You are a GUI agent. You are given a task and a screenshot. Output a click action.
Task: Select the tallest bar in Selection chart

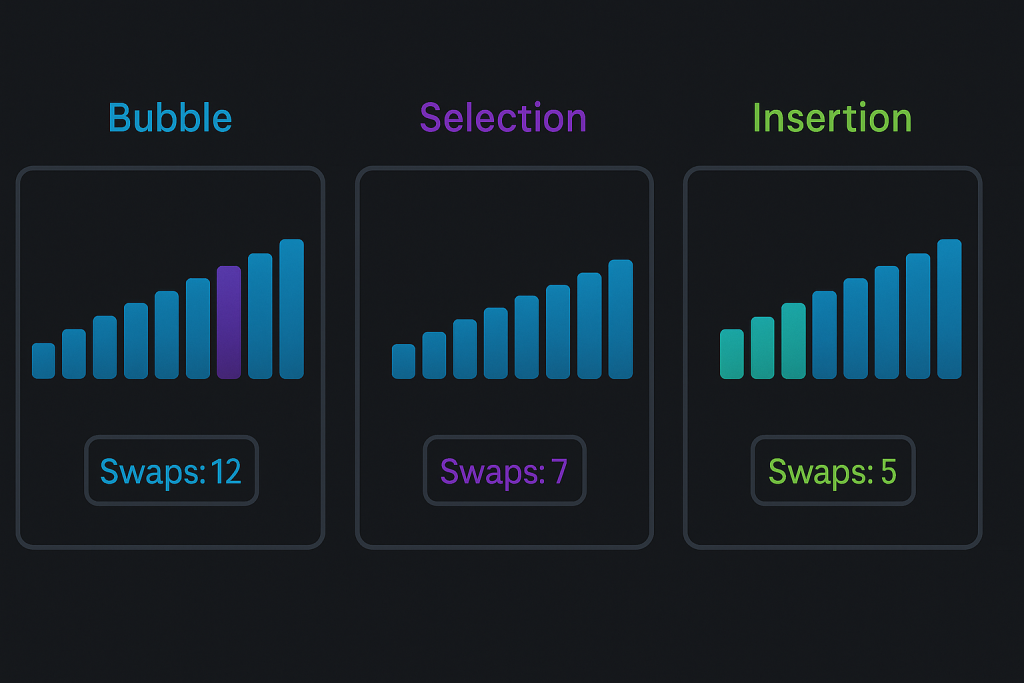coord(620,319)
